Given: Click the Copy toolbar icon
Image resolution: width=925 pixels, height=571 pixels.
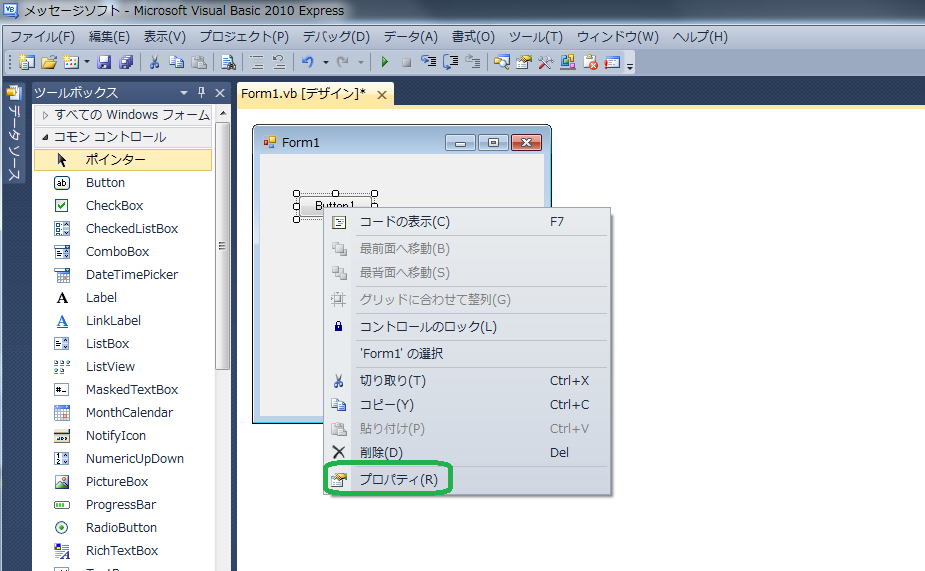Looking at the screenshot, I should point(176,62).
